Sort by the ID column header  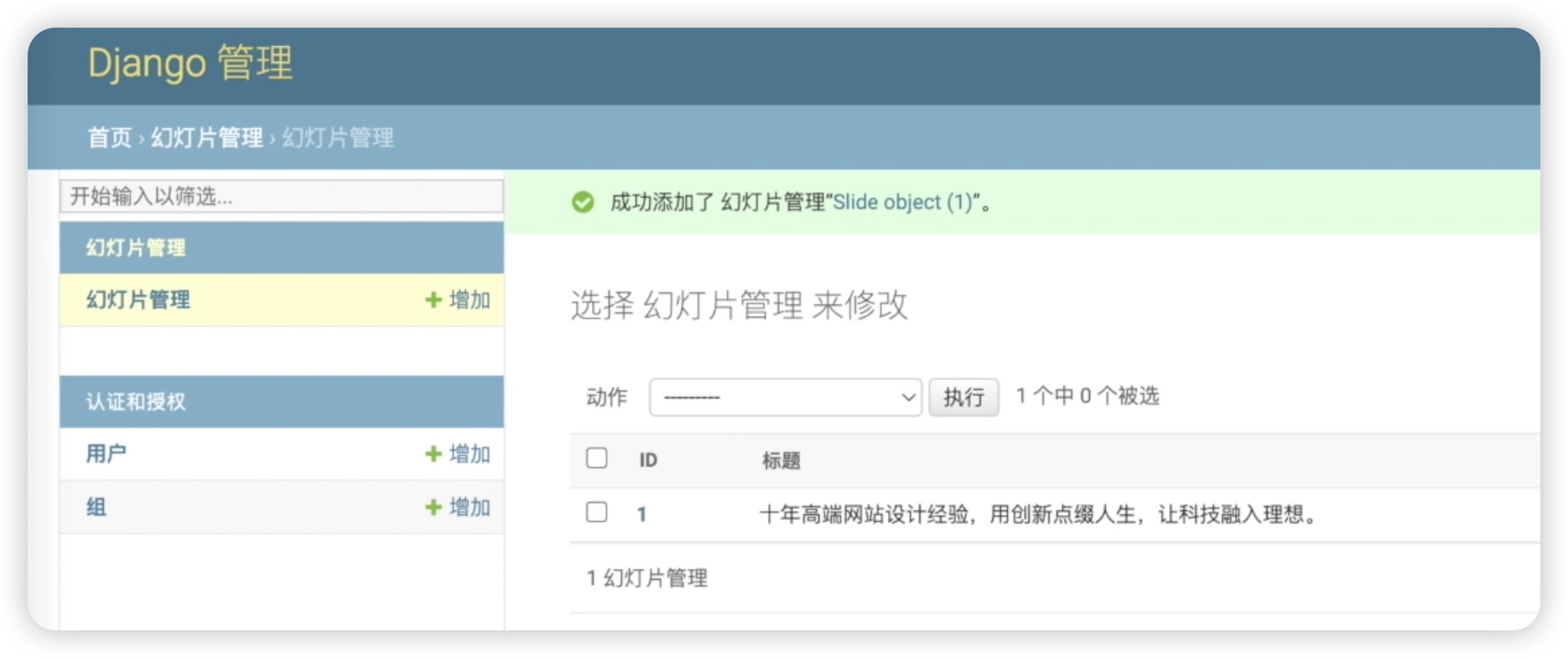[x=648, y=460]
